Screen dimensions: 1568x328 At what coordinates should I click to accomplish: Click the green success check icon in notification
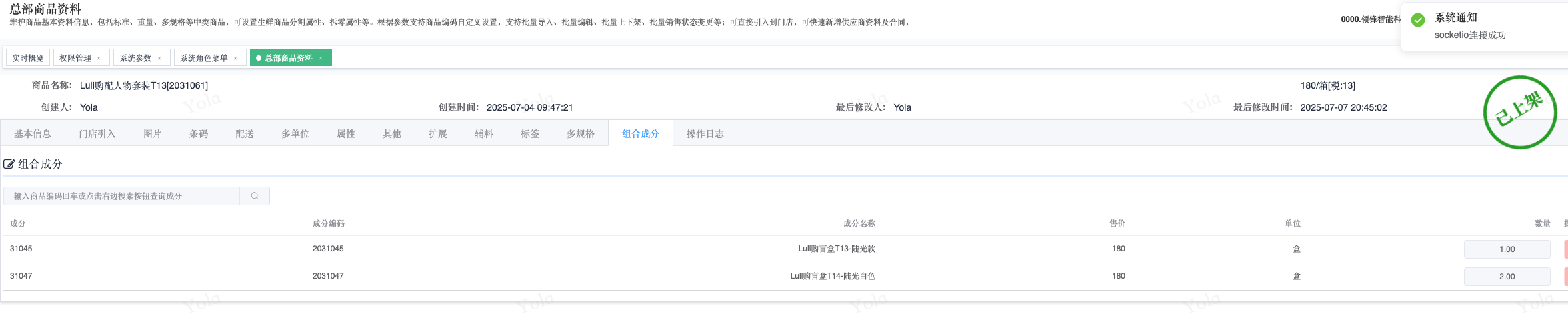click(x=1418, y=20)
